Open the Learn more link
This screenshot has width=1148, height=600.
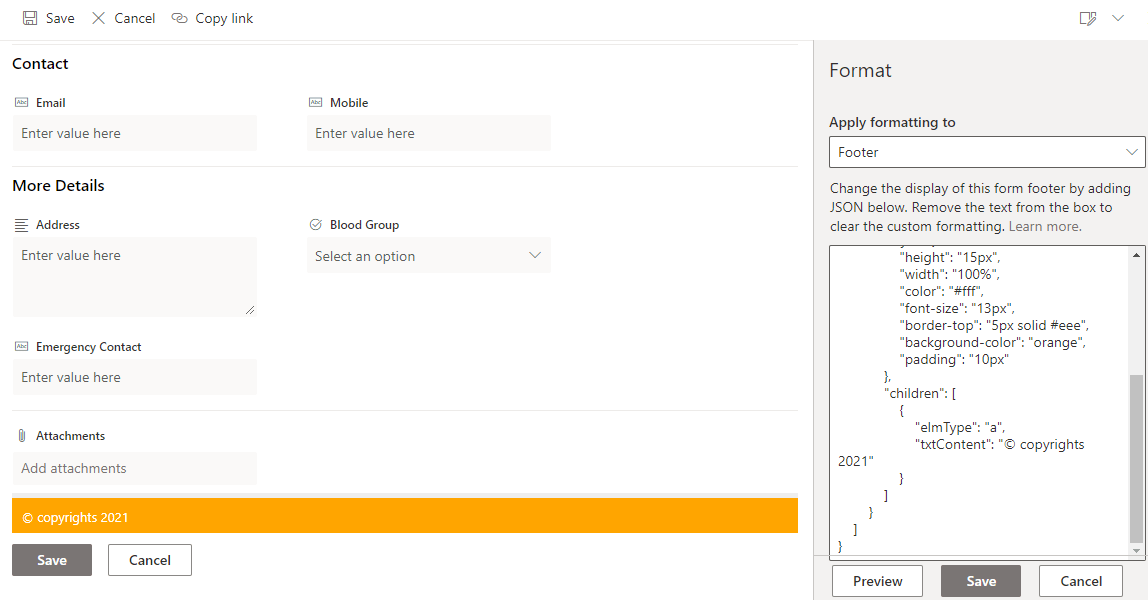point(1043,225)
